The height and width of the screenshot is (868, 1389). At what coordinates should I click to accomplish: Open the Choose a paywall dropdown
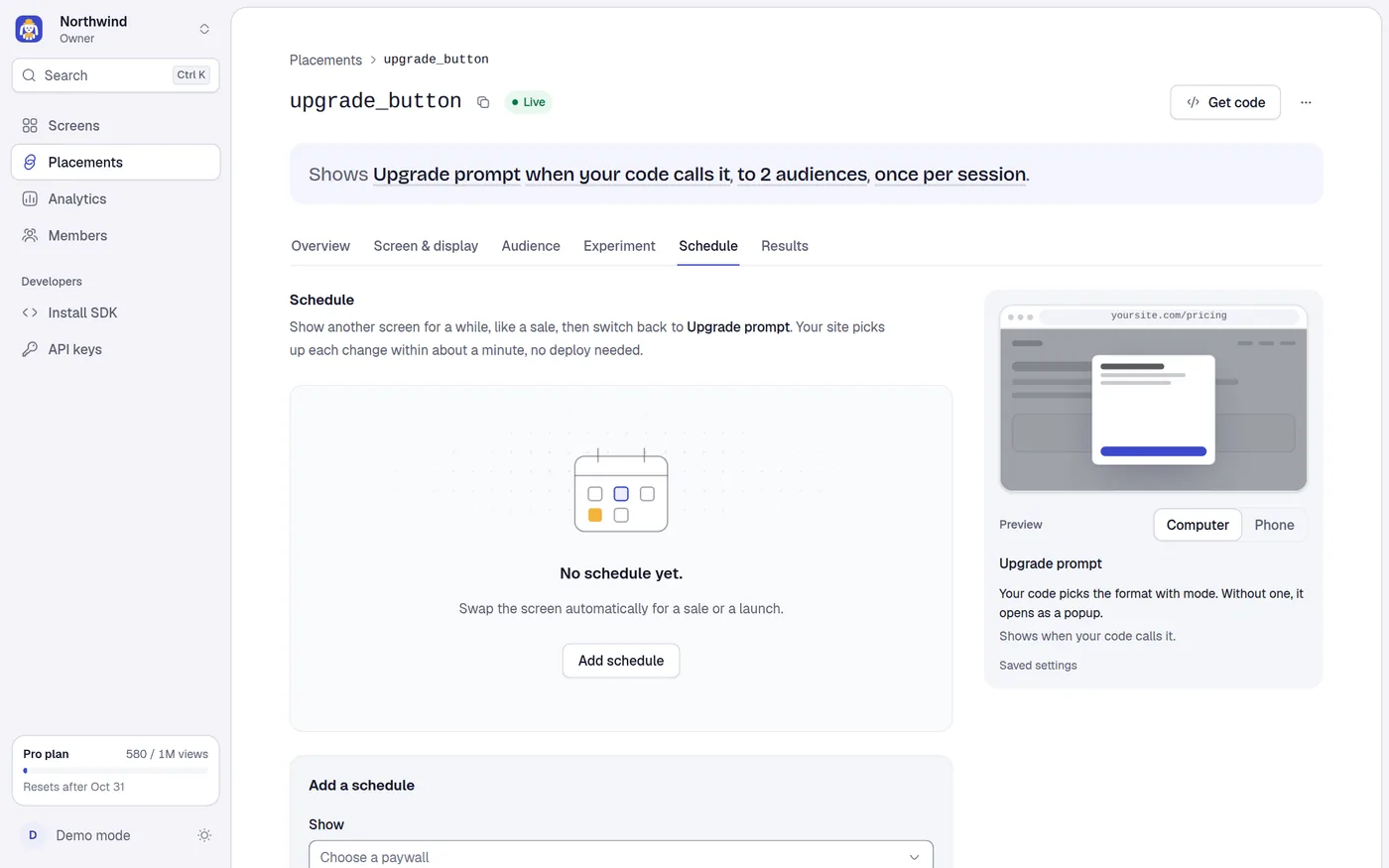tap(621, 855)
